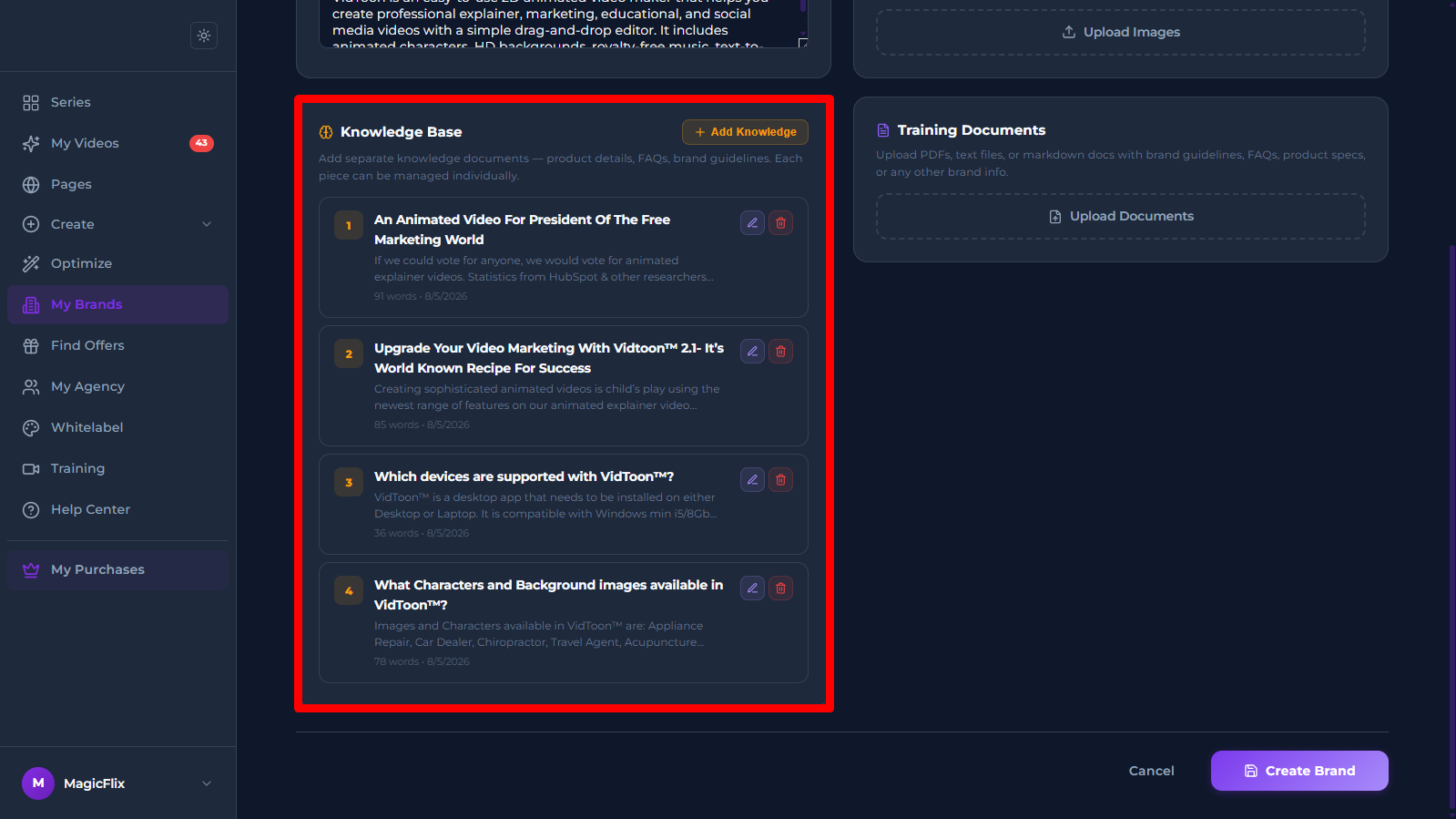
Task: Go to My Videos
Action: [x=117, y=143]
